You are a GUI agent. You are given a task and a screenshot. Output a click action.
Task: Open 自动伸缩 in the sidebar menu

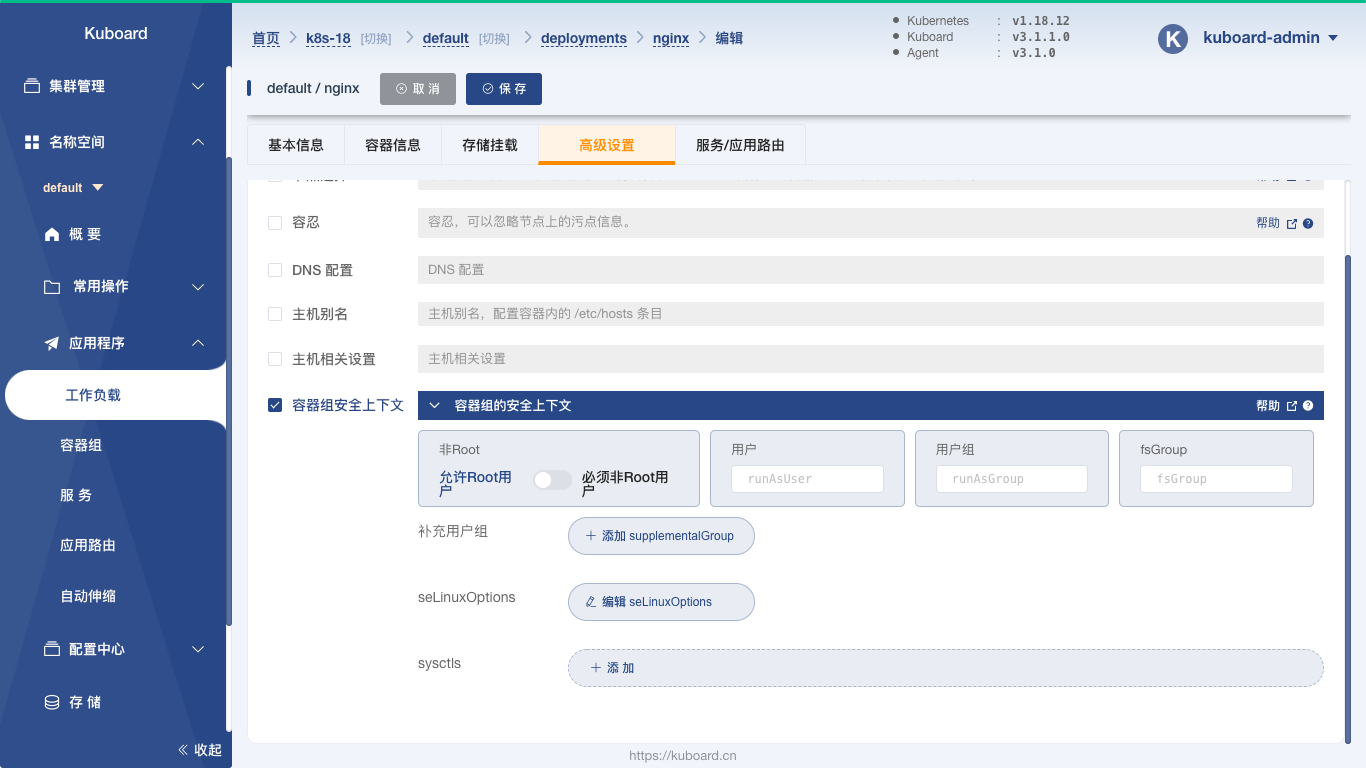tap(88, 596)
